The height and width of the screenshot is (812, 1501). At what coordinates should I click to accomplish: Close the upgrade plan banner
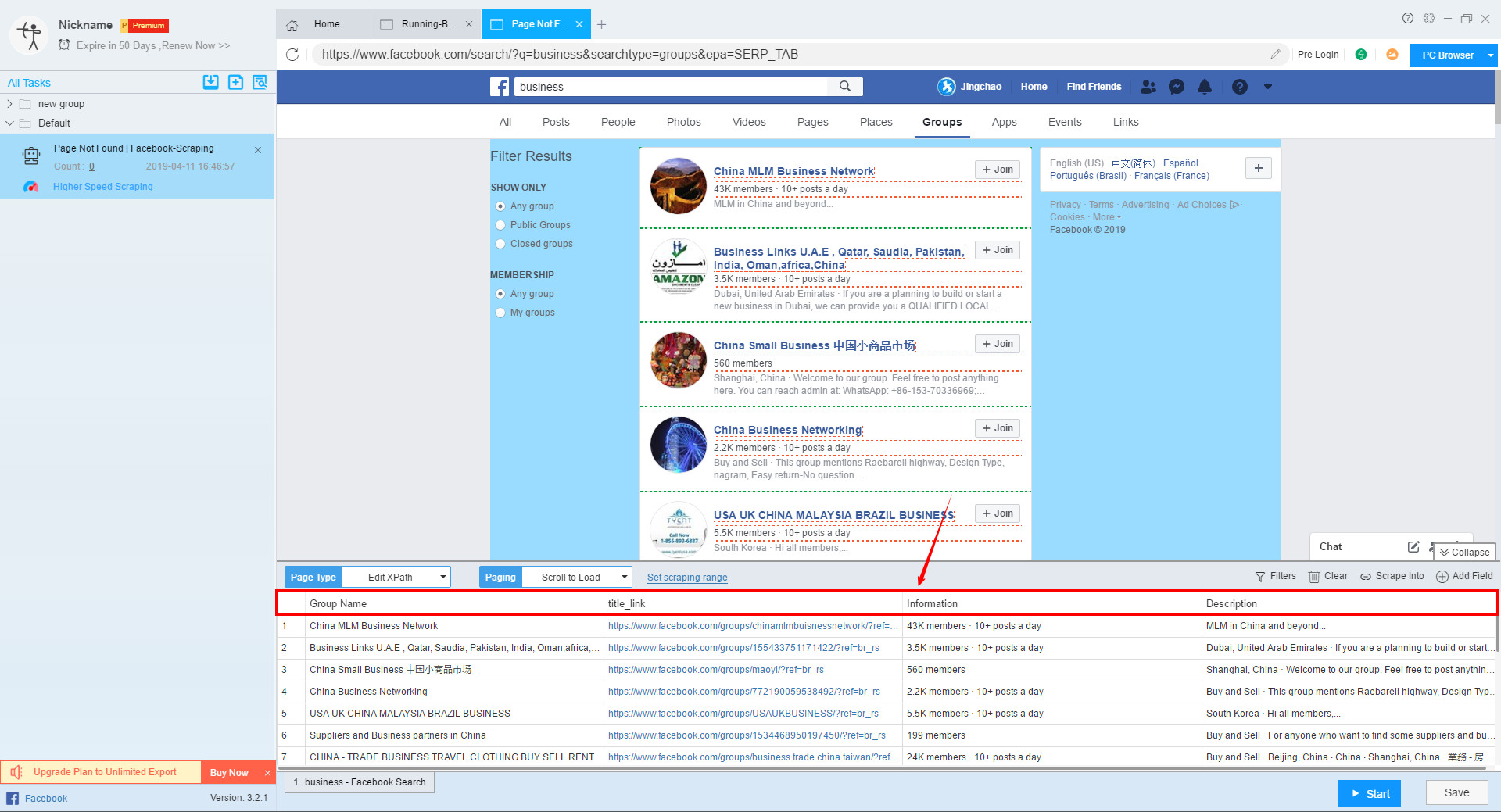[x=267, y=773]
